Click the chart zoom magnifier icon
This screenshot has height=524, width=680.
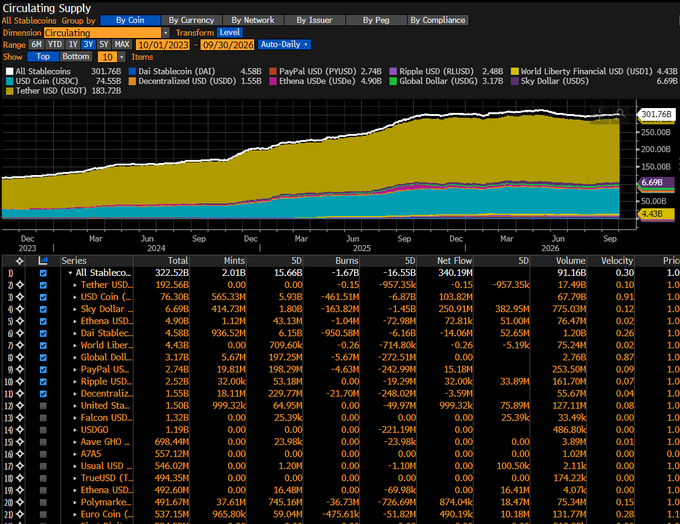(620, 114)
